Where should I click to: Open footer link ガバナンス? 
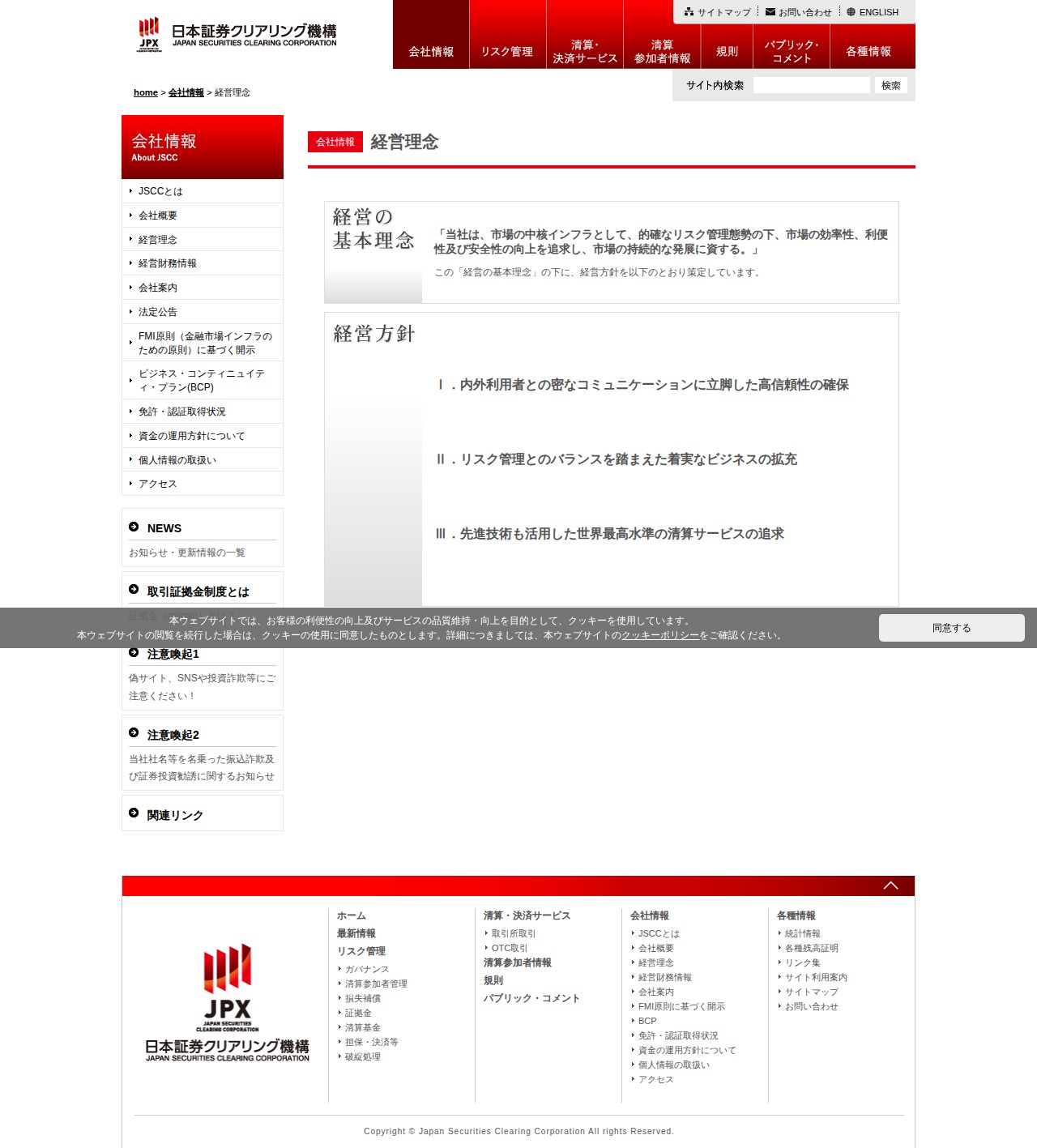[367, 969]
